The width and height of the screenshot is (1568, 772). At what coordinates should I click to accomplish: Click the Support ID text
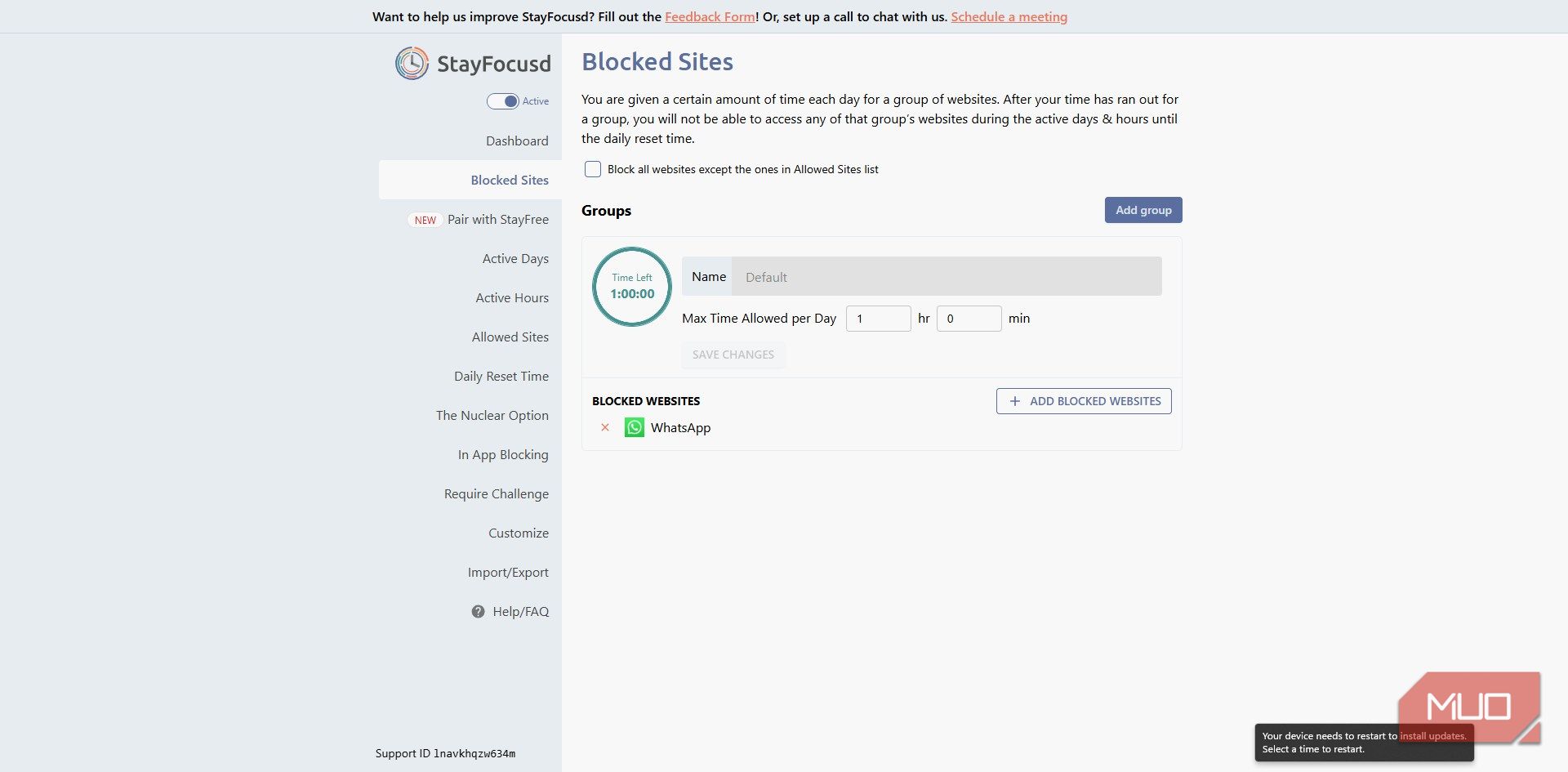tap(445, 753)
